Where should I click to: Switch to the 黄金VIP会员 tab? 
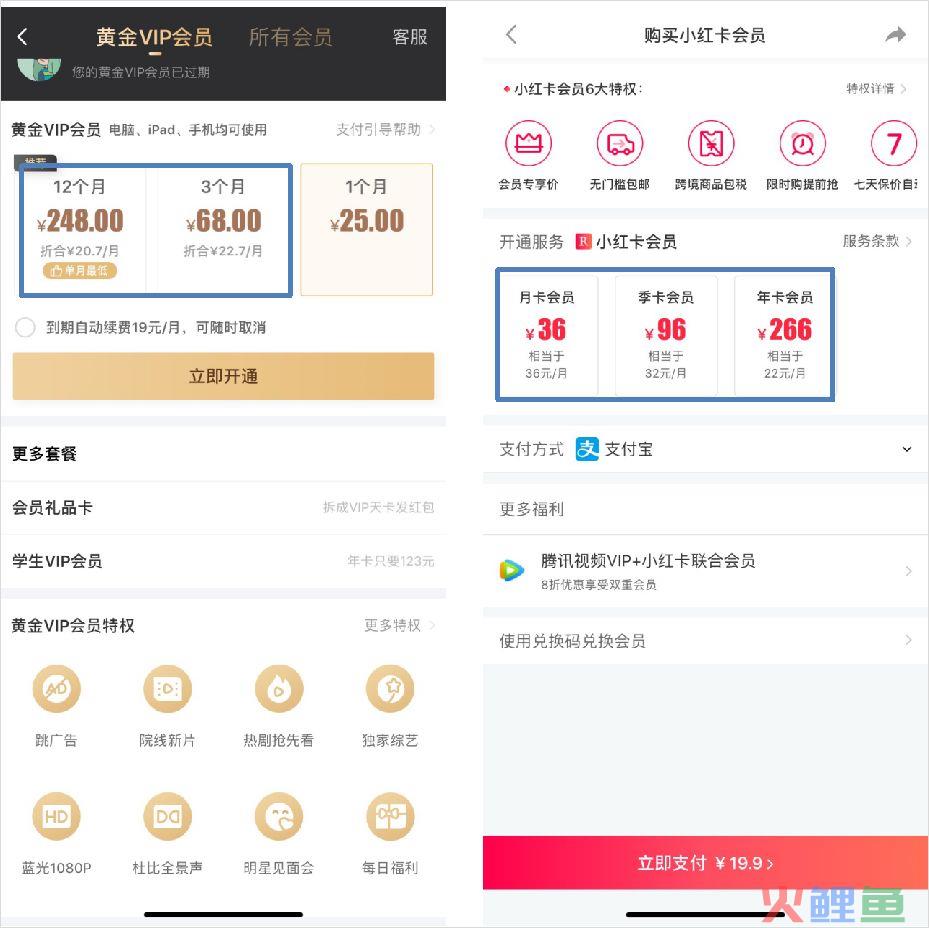(154, 37)
